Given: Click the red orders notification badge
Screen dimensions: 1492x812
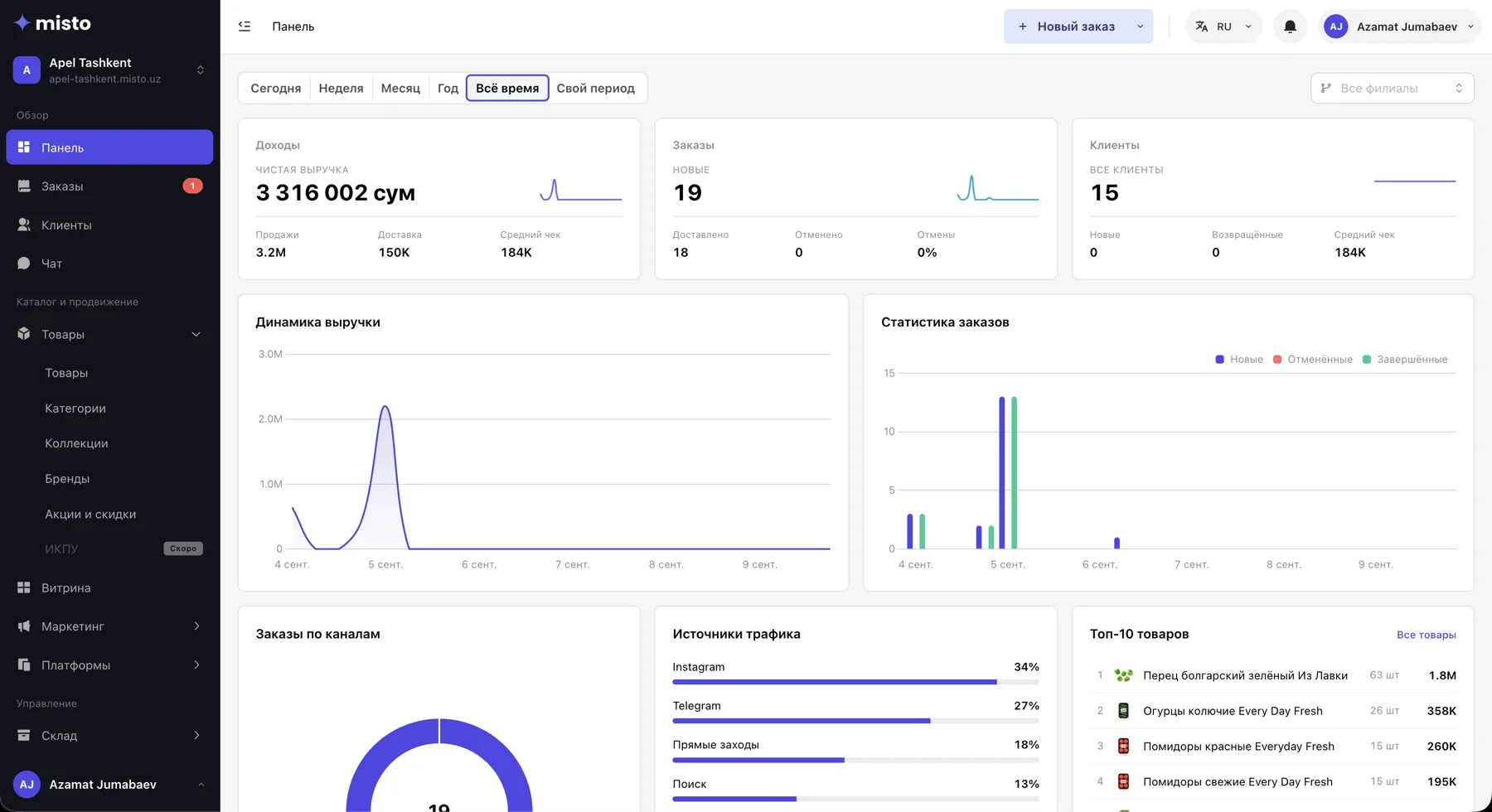Looking at the screenshot, I should [x=192, y=186].
